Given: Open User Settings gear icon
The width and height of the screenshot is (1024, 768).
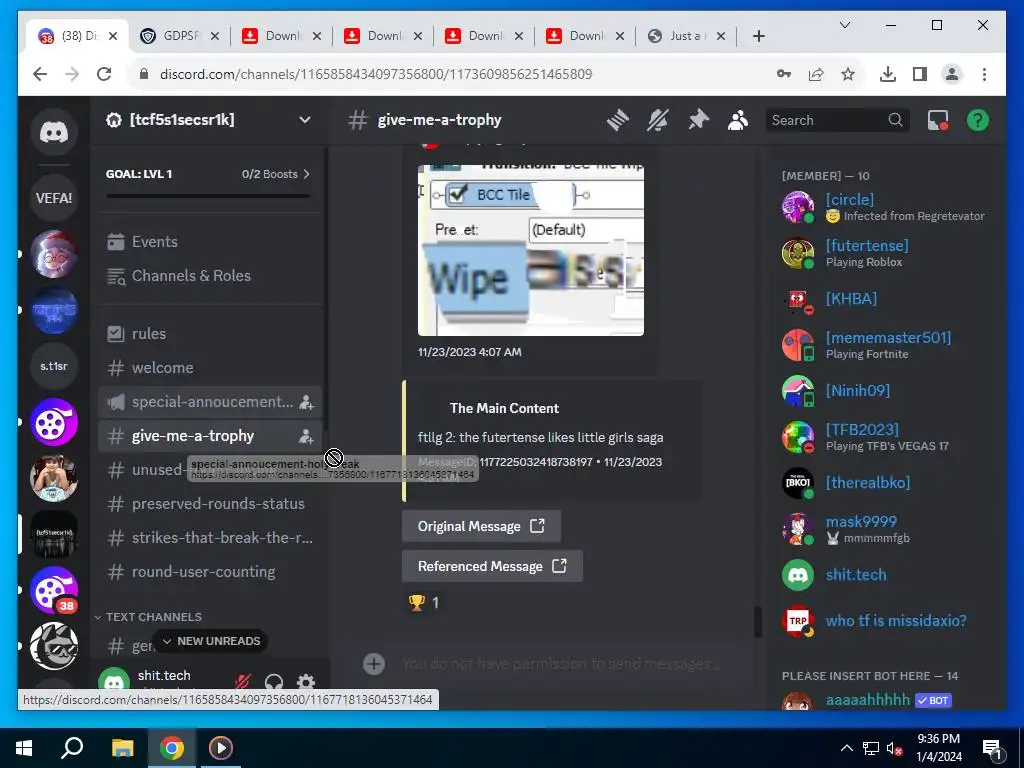Looking at the screenshot, I should (x=306, y=682).
